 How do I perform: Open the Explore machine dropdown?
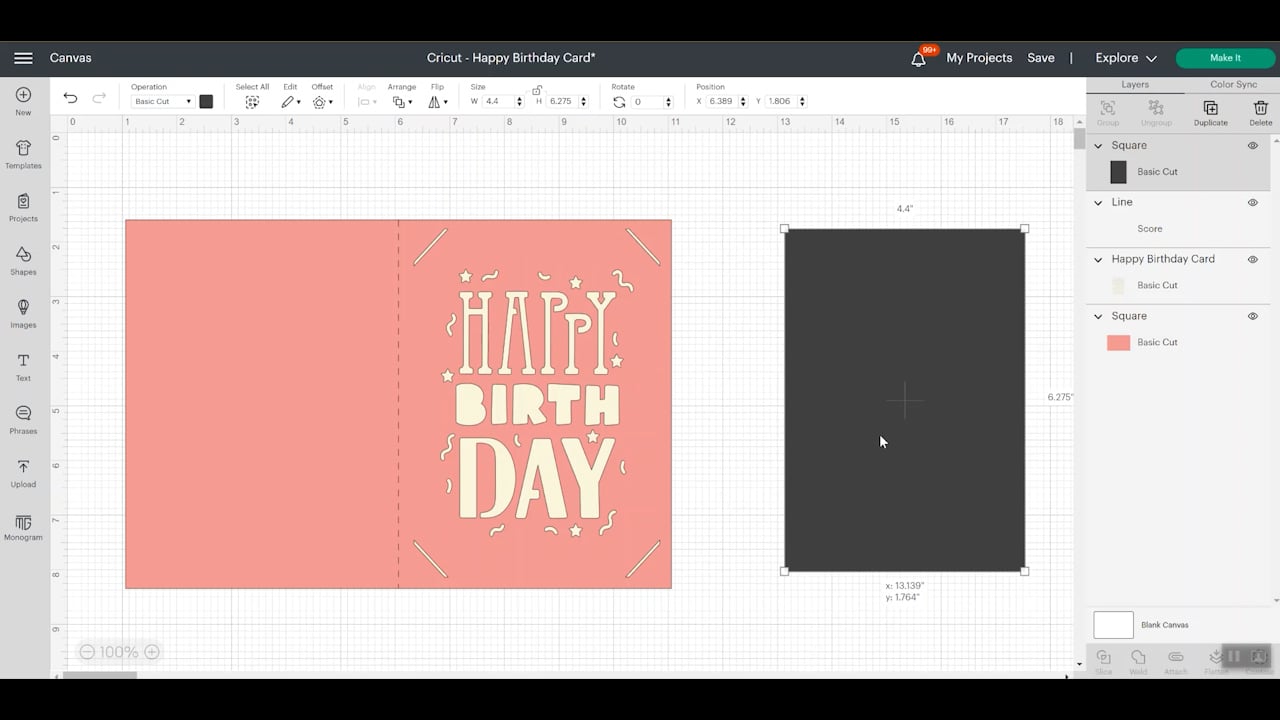click(x=1126, y=58)
